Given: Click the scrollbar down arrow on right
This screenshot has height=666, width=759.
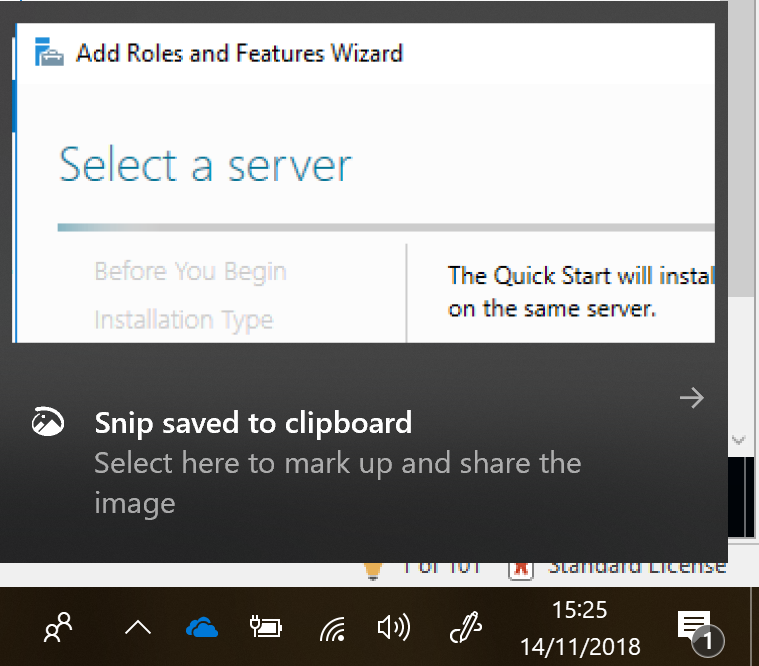Looking at the screenshot, I should coord(739,439).
